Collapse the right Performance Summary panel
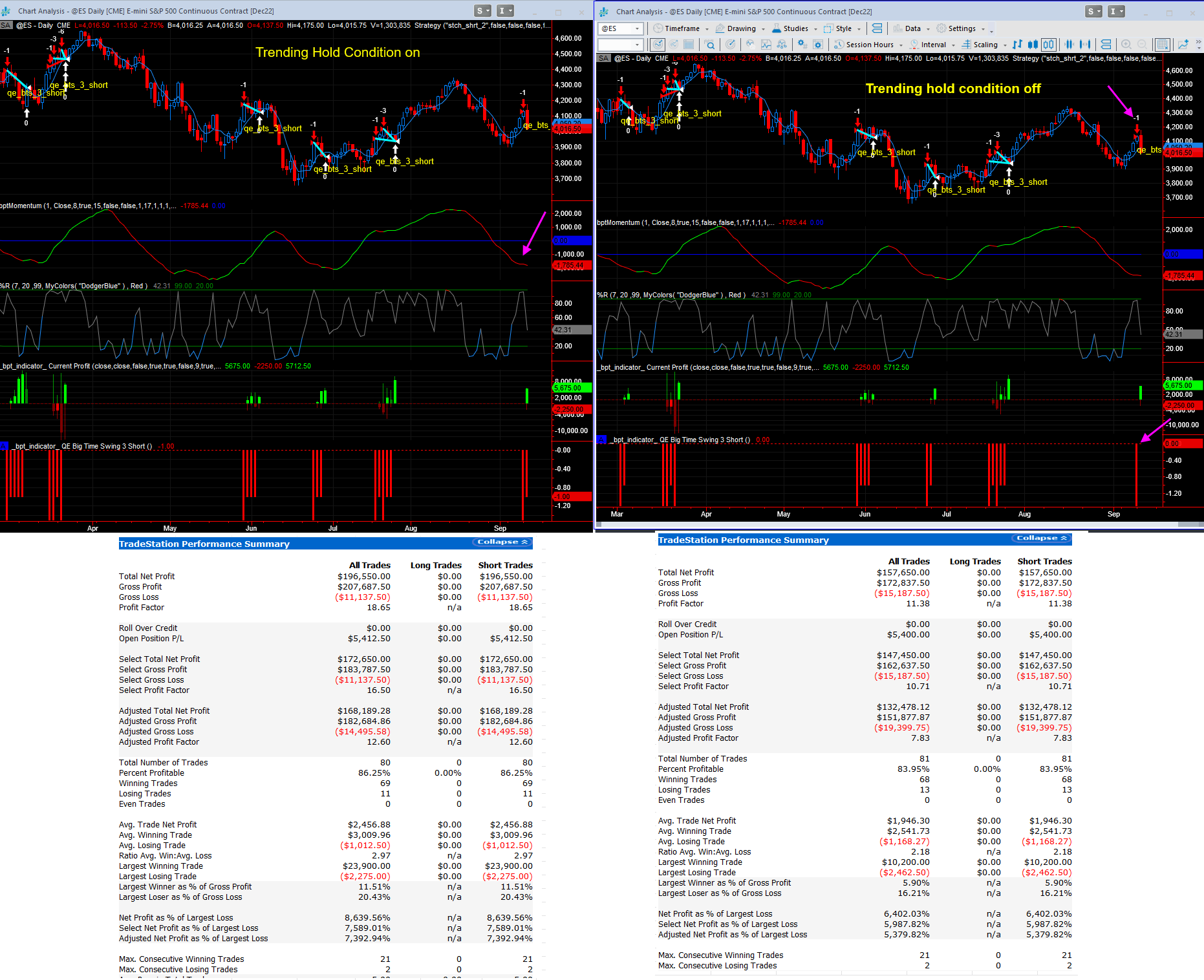 pos(1041,538)
